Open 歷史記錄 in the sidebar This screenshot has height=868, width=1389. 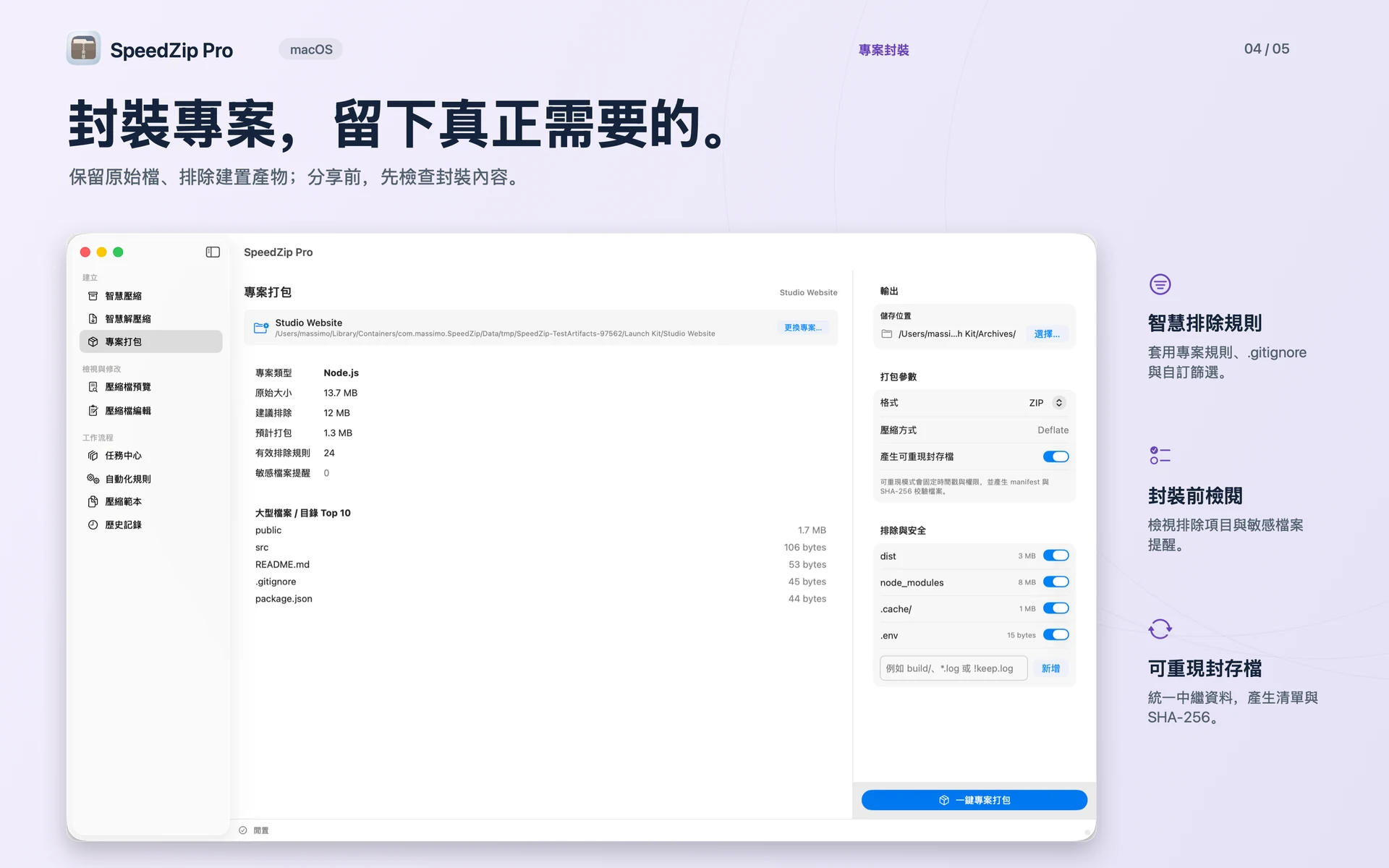tap(150, 524)
